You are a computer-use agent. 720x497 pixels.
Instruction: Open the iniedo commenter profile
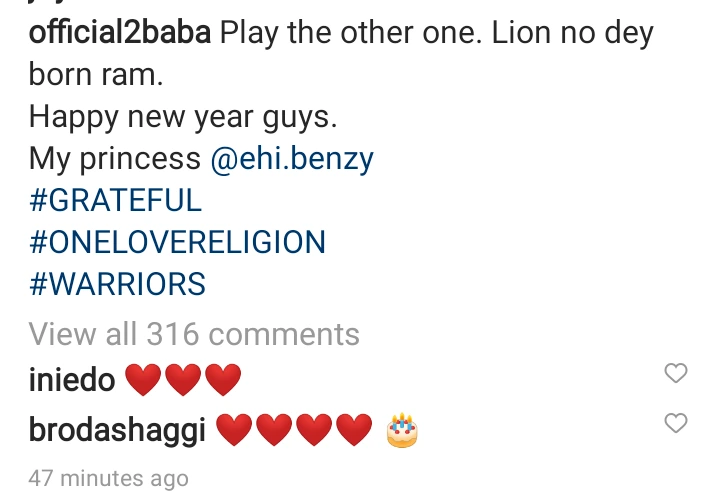coord(72,380)
